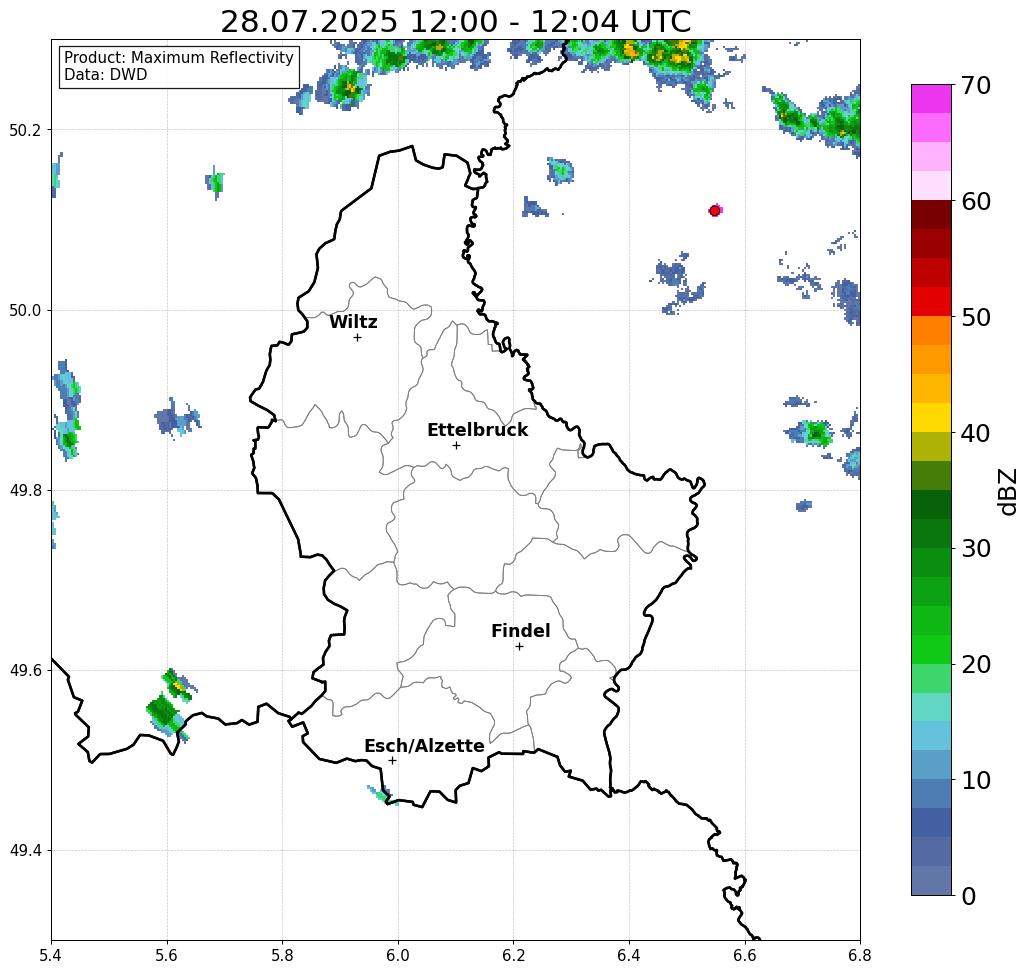The width and height of the screenshot is (1029, 973).
Task: Click the magenta top swatch of the colorbar
Action: tap(931, 99)
